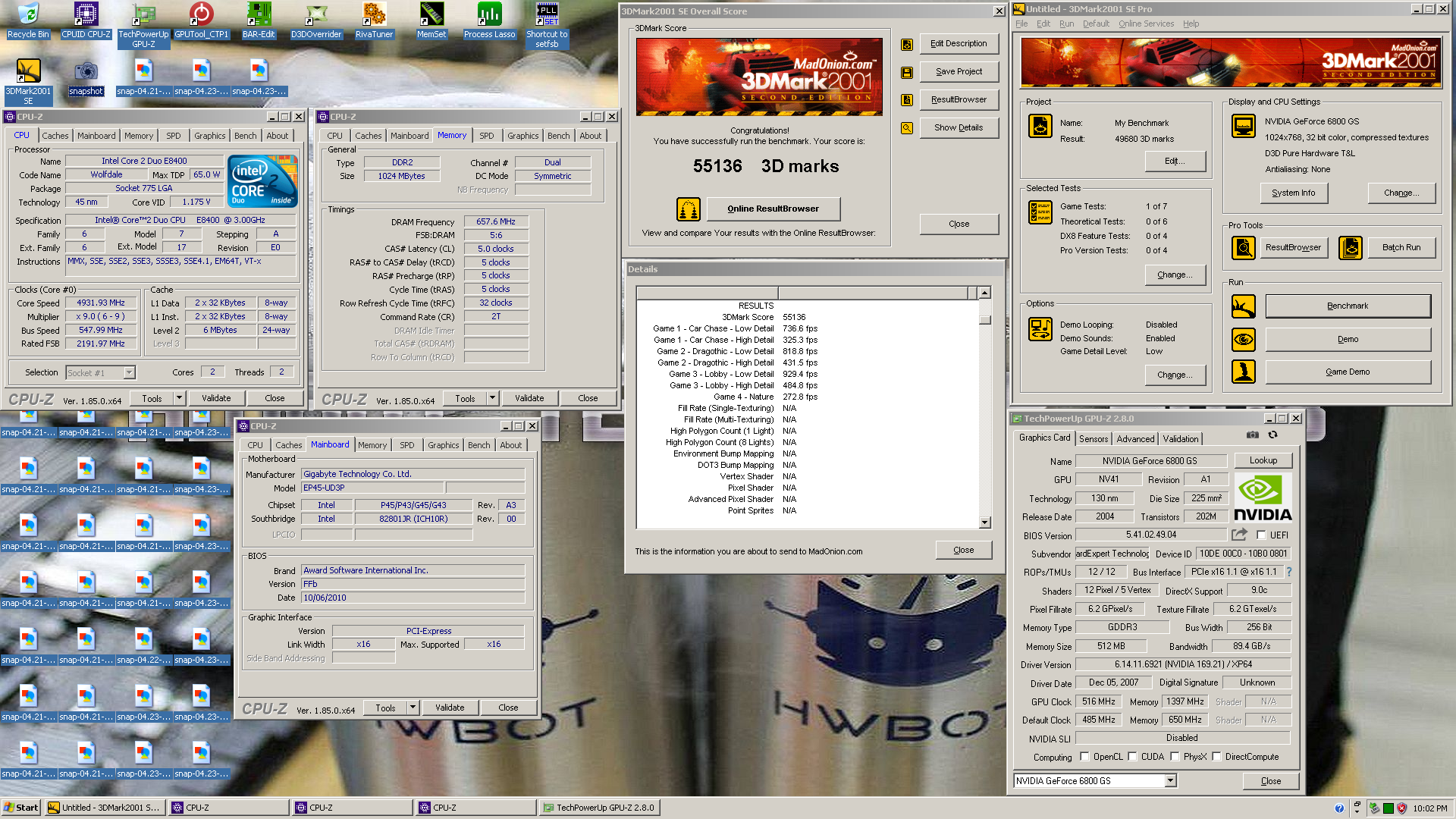Open Sensors tab in GPU-Z
The height and width of the screenshot is (819, 1456).
pos(1094,439)
